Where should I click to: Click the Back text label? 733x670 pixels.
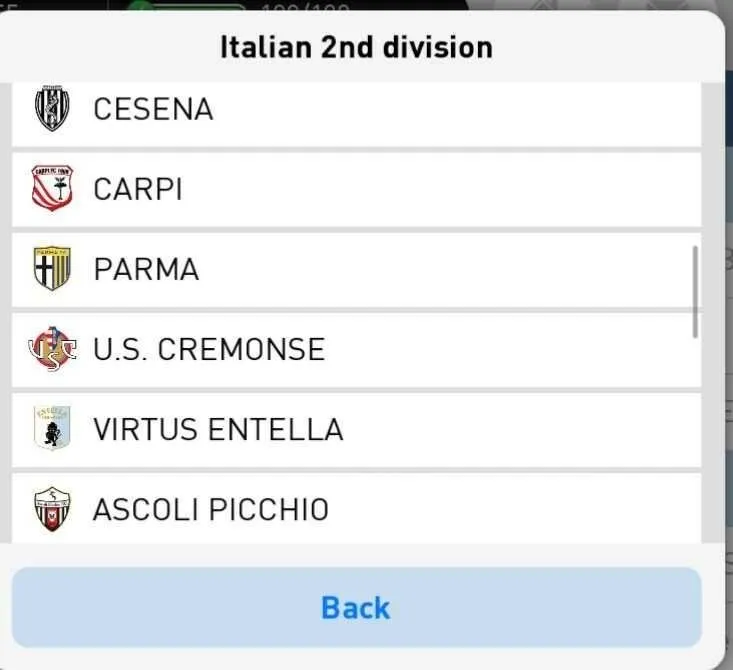click(x=356, y=608)
